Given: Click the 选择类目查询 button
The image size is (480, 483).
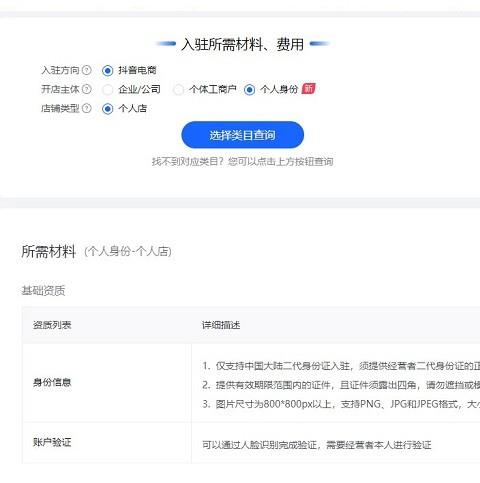Looking at the screenshot, I should pos(242,135).
